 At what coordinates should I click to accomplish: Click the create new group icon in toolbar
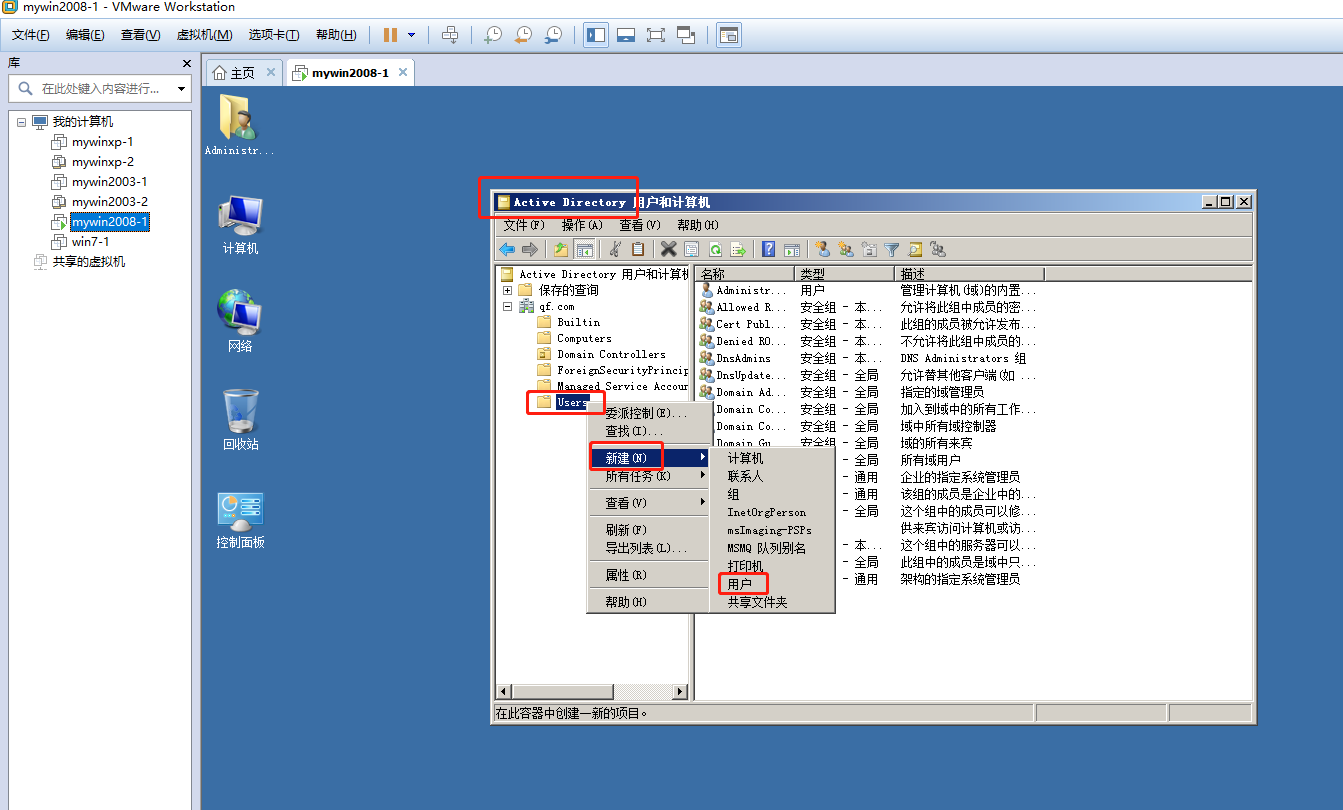coord(845,249)
